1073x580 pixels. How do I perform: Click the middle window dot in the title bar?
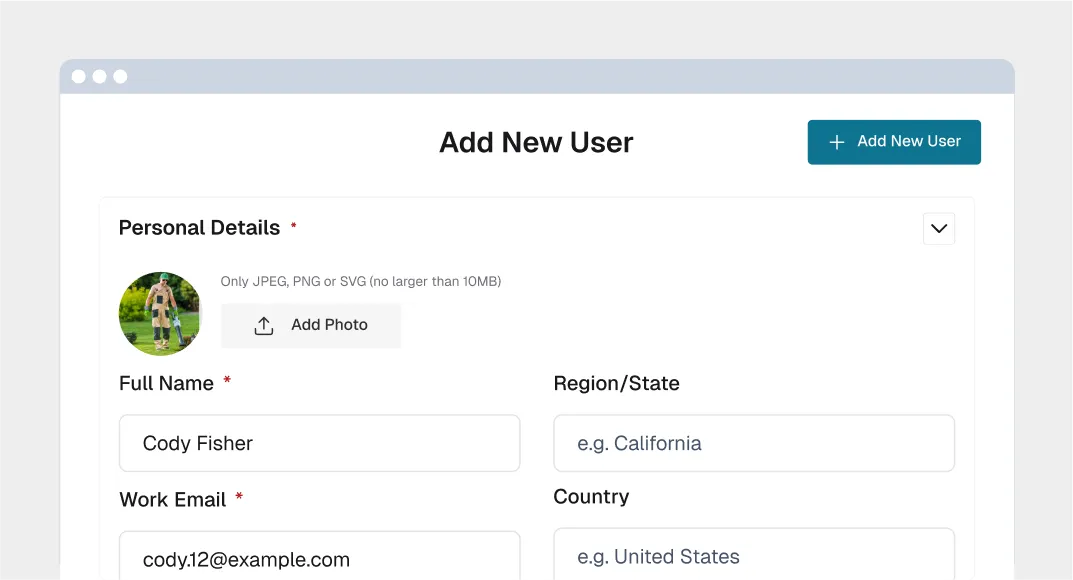tap(99, 77)
